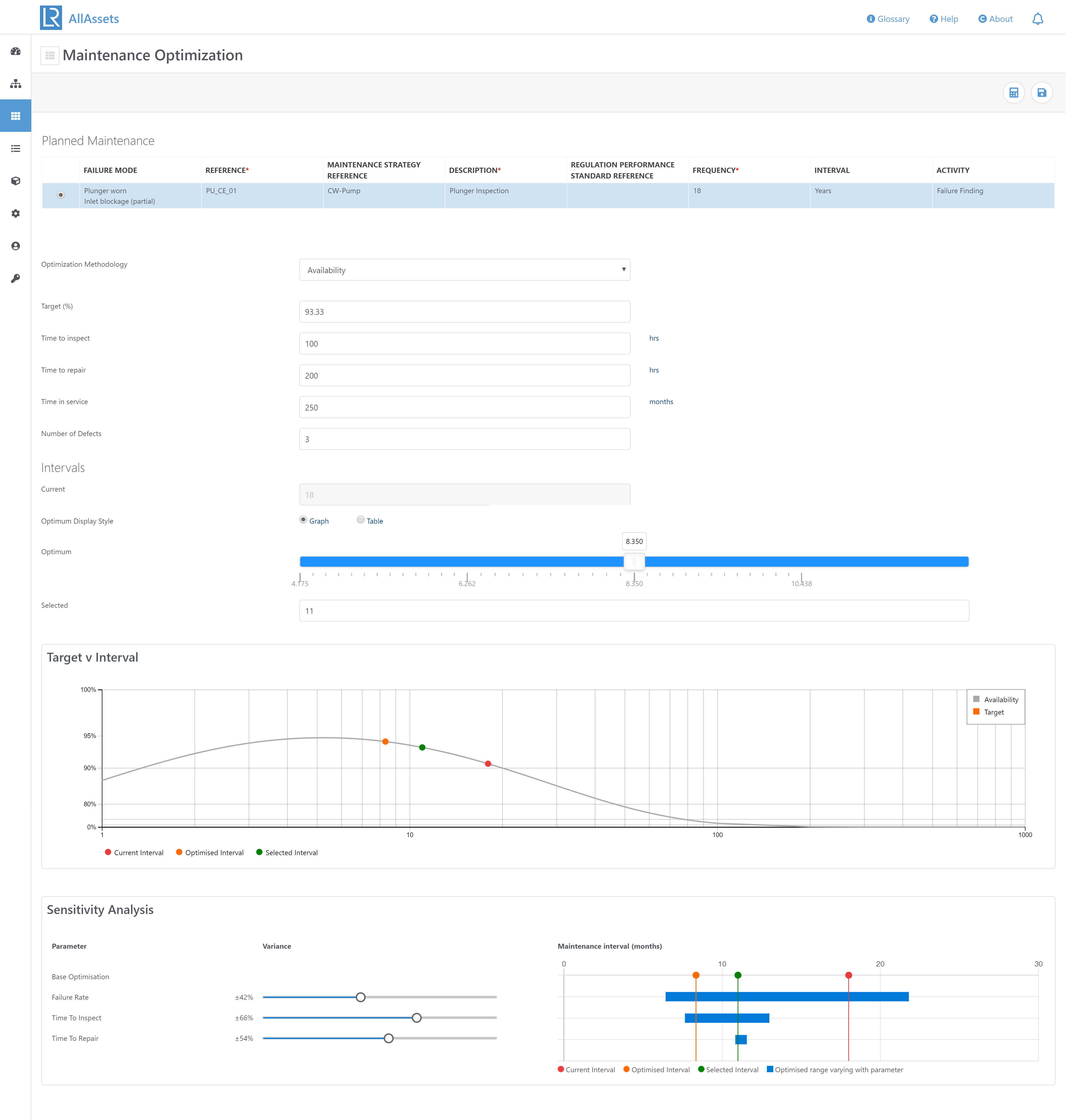
Task: Open the Help link
Action: pos(944,19)
